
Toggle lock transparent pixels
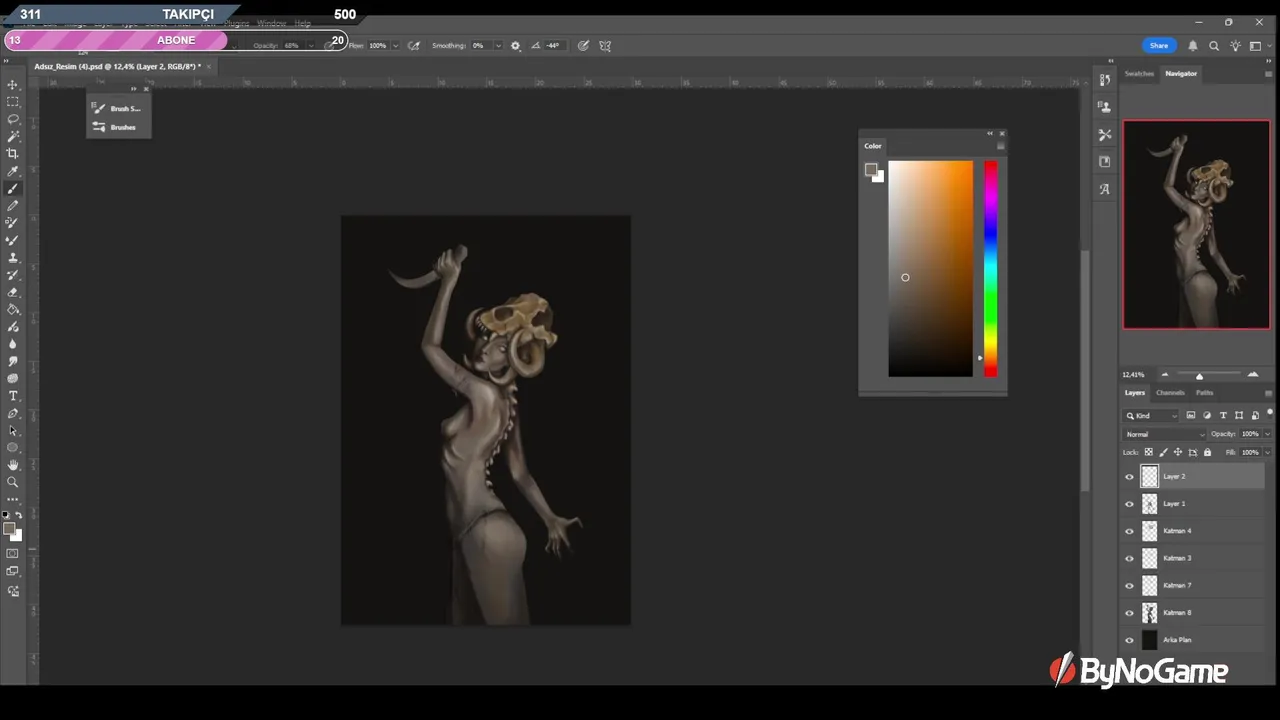pyautogui.click(x=1148, y=452)
